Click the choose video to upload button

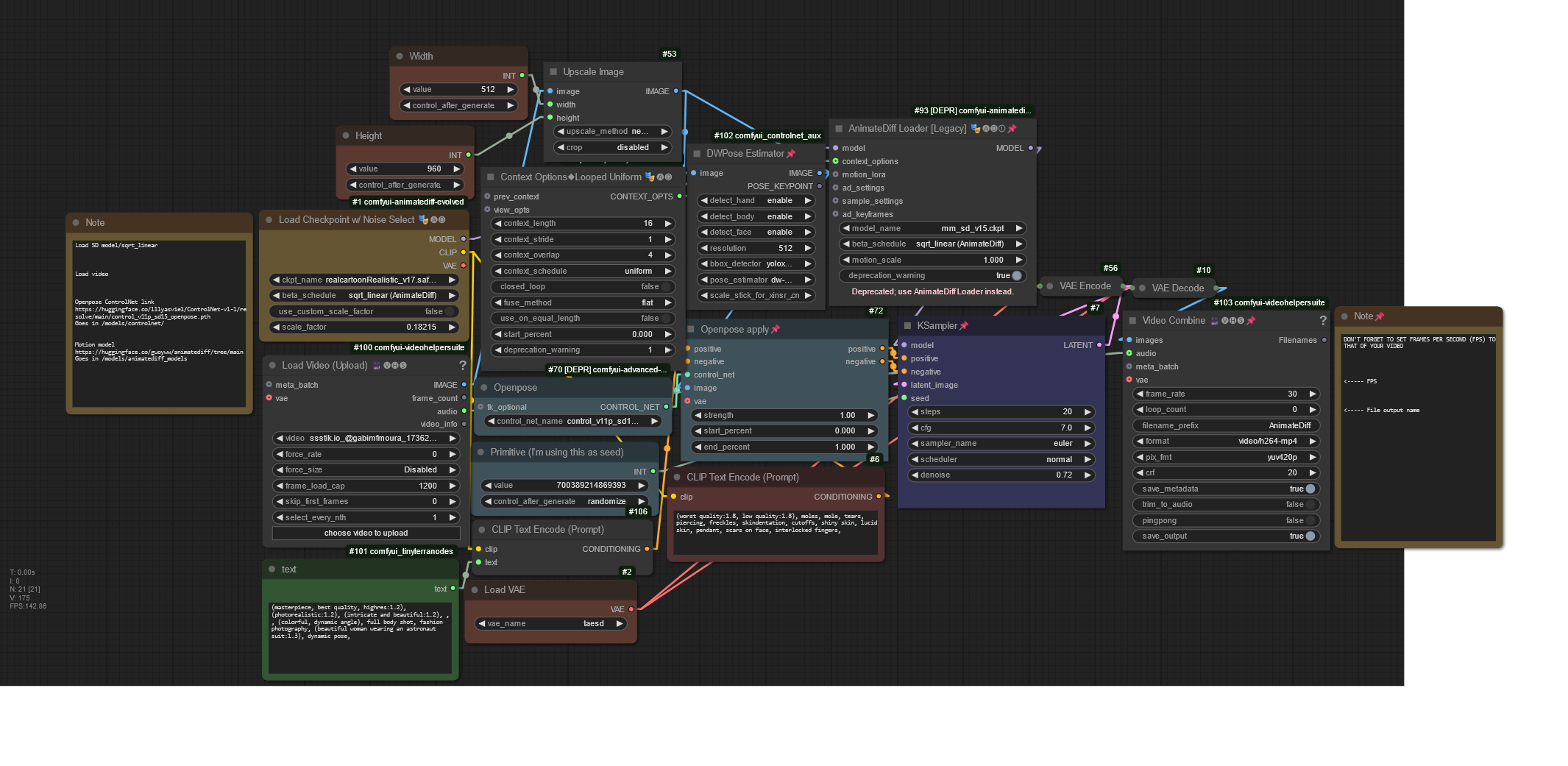[x=366, y=533]
